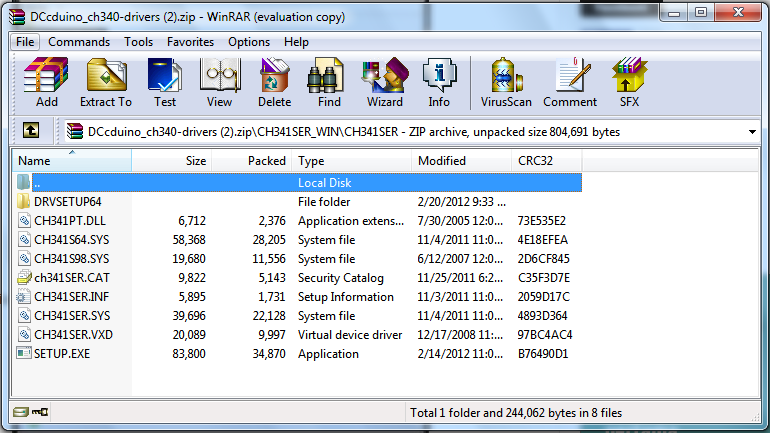Open the File menu
Image resolution: width=770 pixels, height=433 pixels.
click(x=25, y=42)
